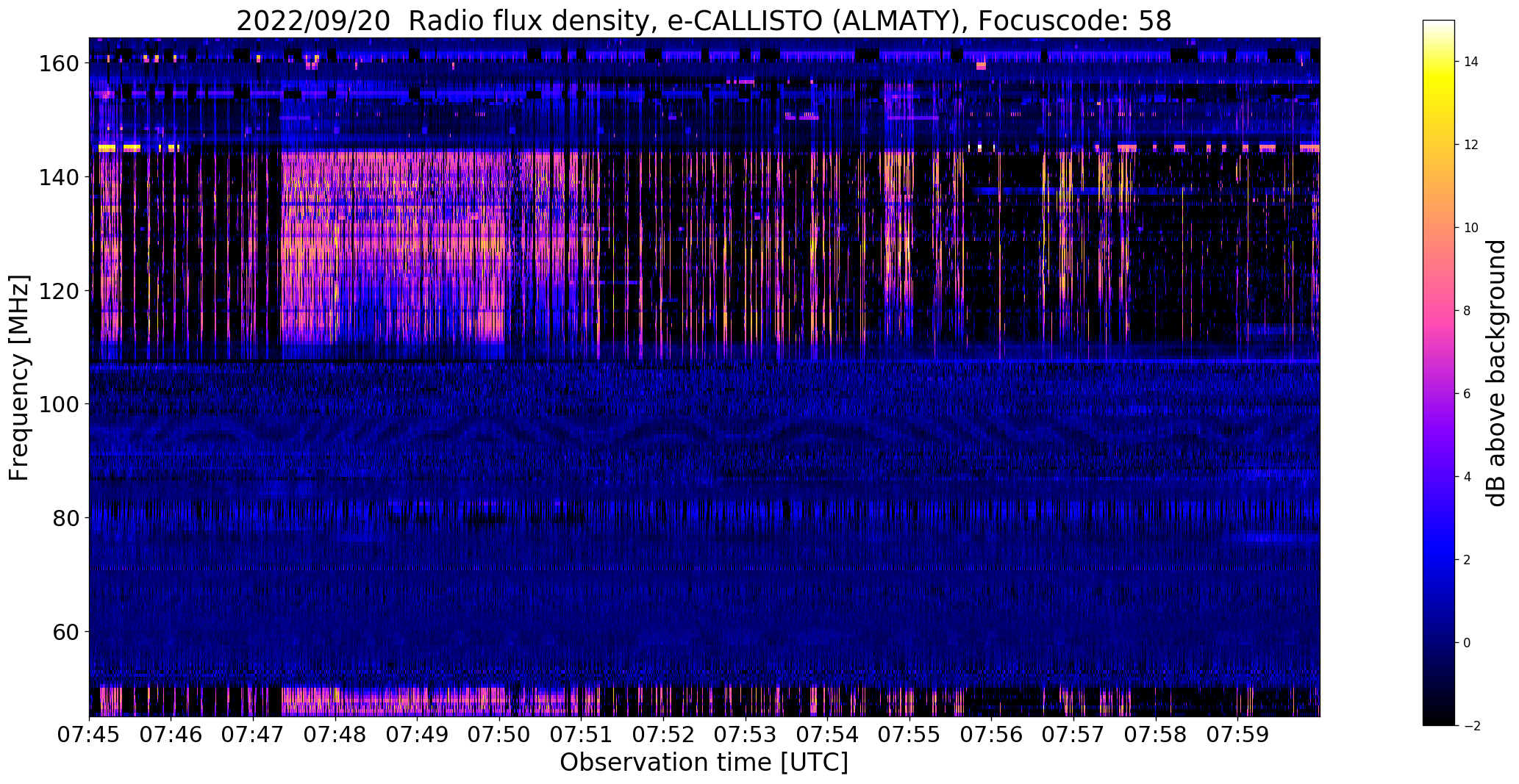Screen dimensions: 1519x784
Task: Click the 'Observation time [UTC]' axis label
Action: click(704, 763)
